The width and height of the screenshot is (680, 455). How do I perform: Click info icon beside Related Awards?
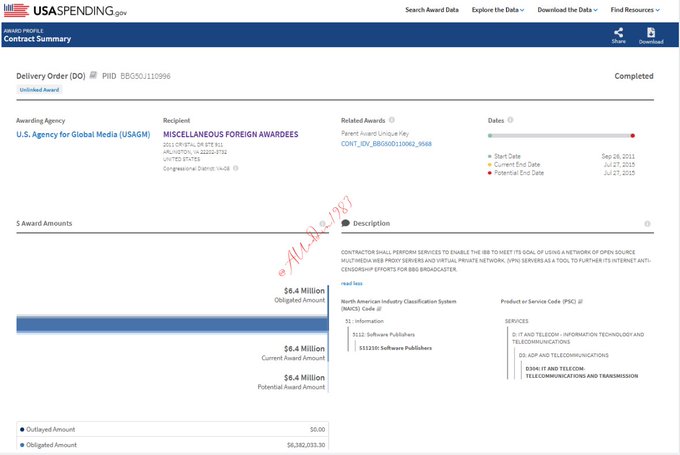coord(392,120)
